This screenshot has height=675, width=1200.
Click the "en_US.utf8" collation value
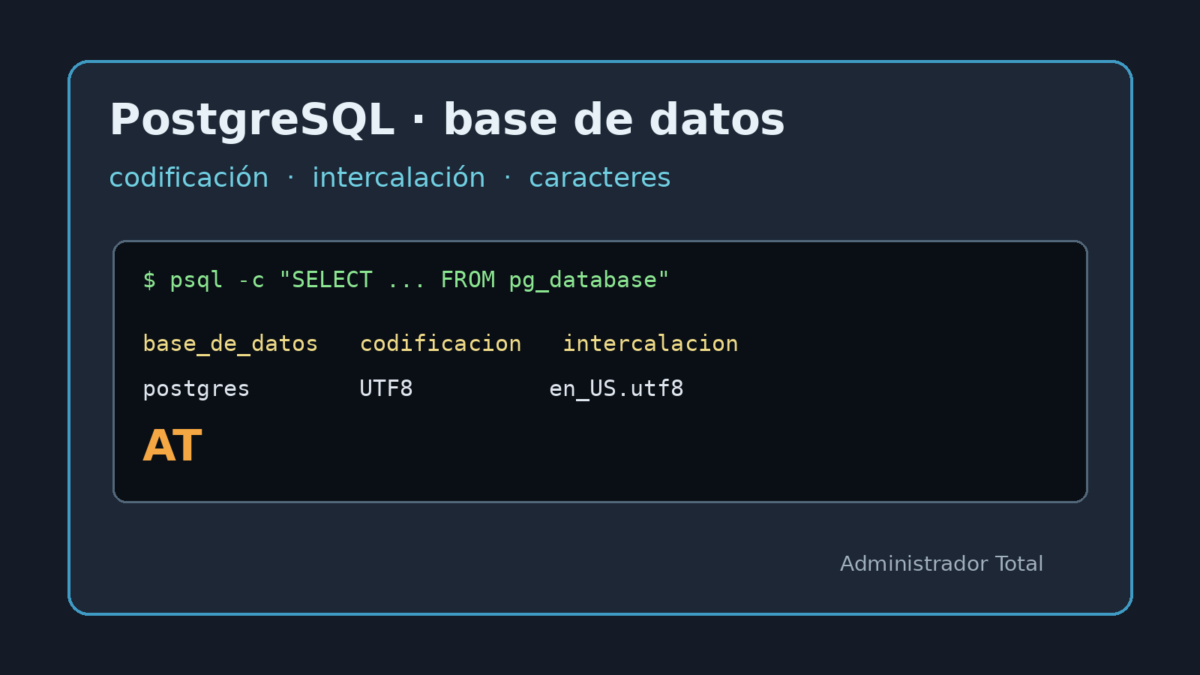[x=616, y=389]
